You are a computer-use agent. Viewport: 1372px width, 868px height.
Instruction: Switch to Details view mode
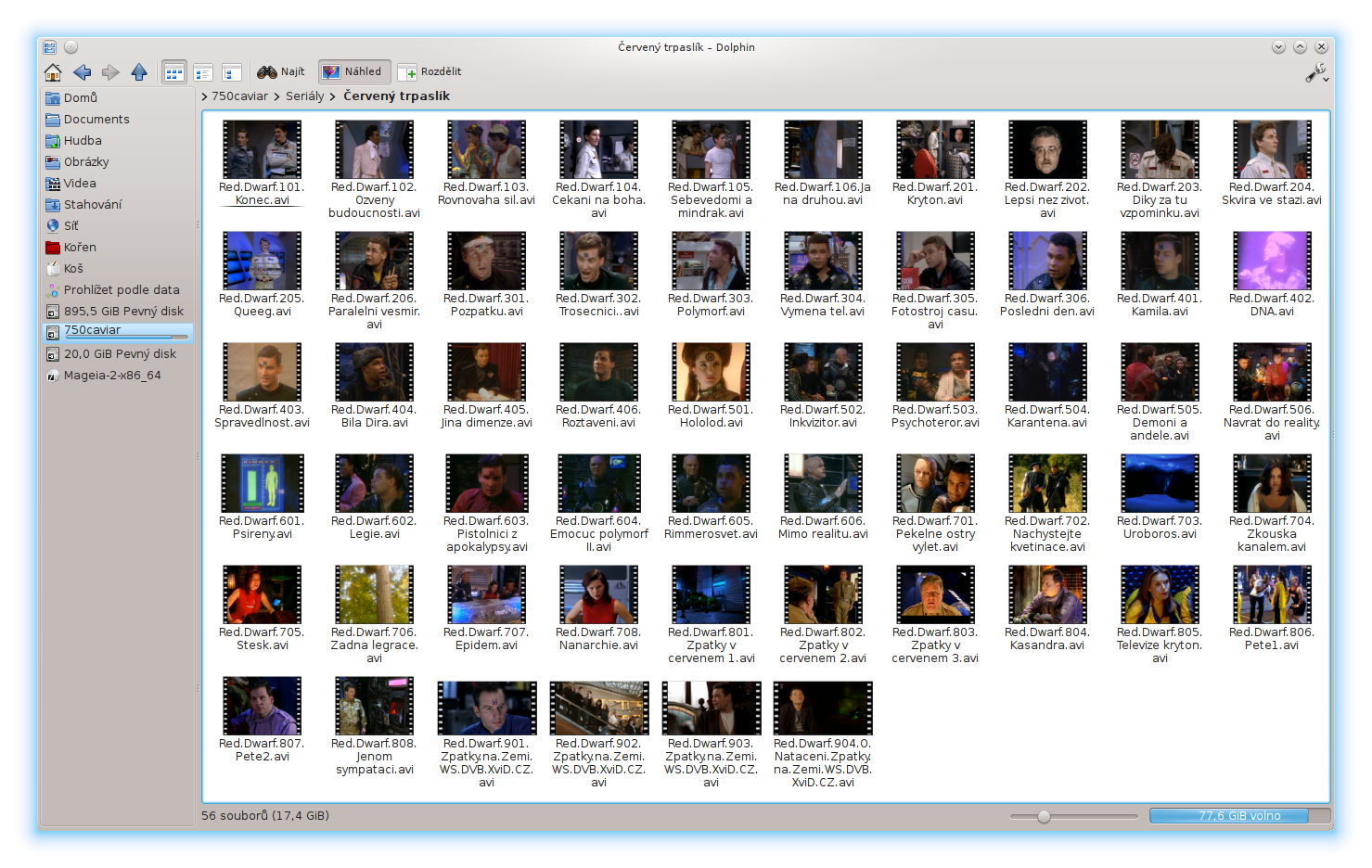click(x=232, y=72)
